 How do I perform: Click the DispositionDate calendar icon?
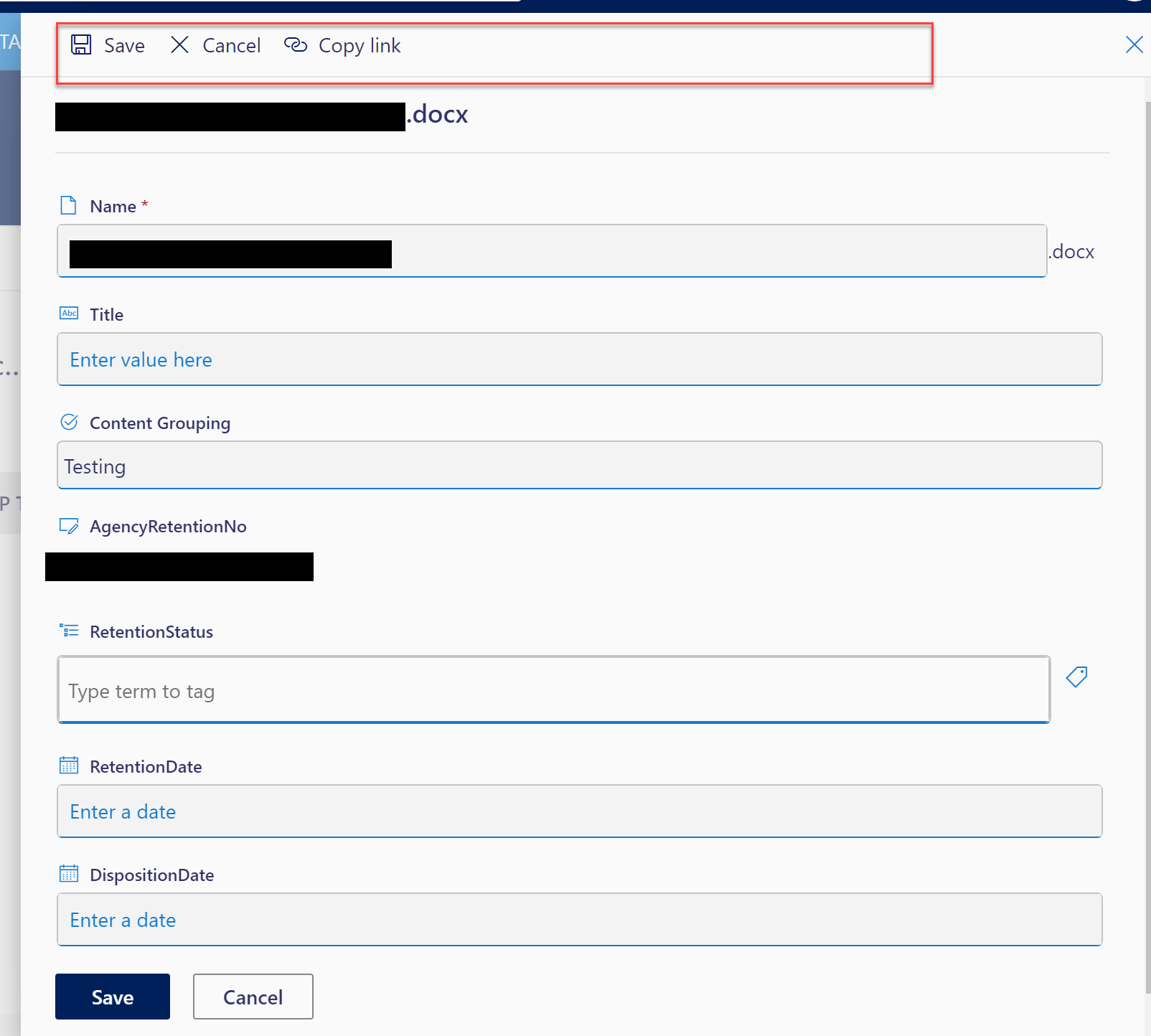click(x=69, y=874)
